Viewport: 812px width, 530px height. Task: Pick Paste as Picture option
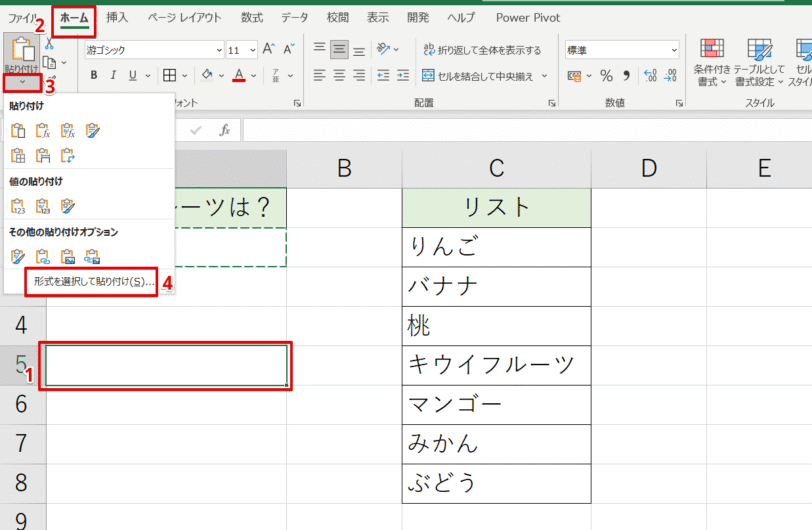68,256
